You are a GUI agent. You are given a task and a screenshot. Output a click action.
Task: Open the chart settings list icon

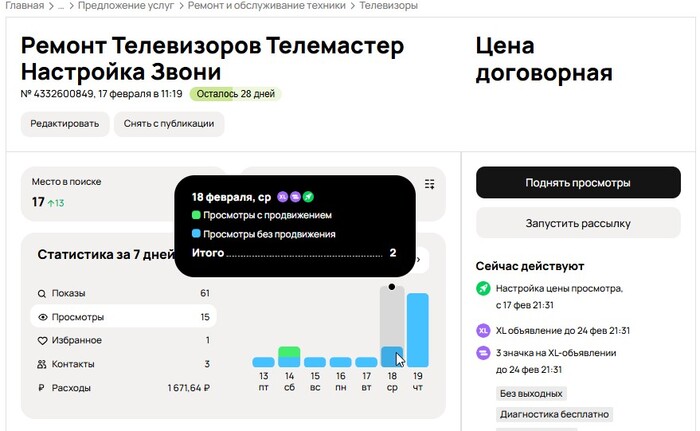[429, 184]
